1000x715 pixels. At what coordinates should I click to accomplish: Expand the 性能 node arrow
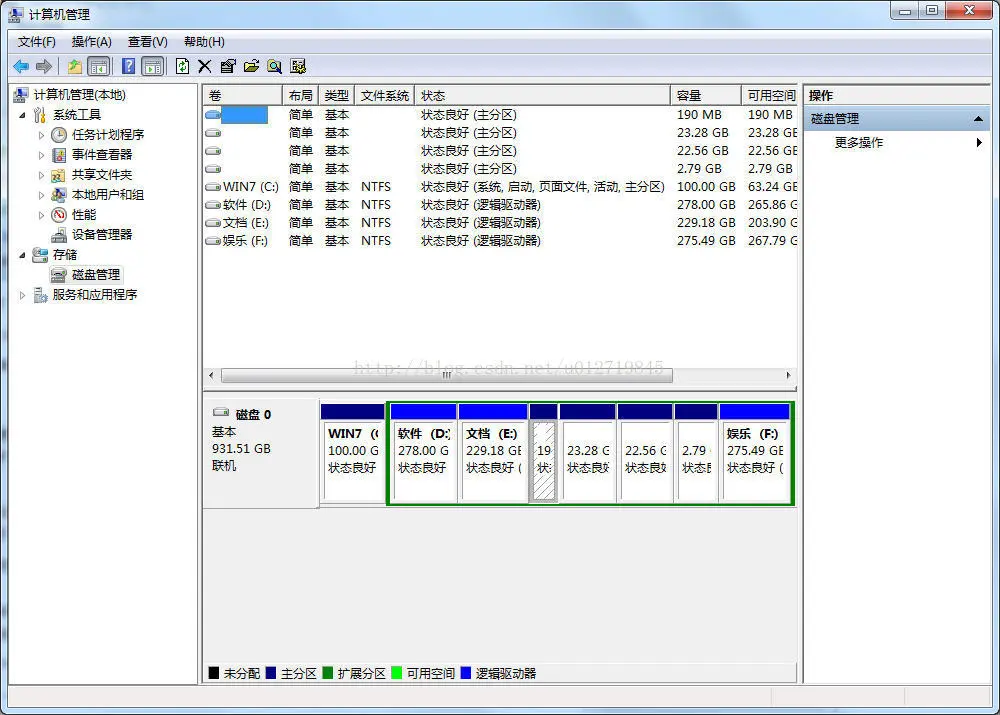[x=41, y=215]
